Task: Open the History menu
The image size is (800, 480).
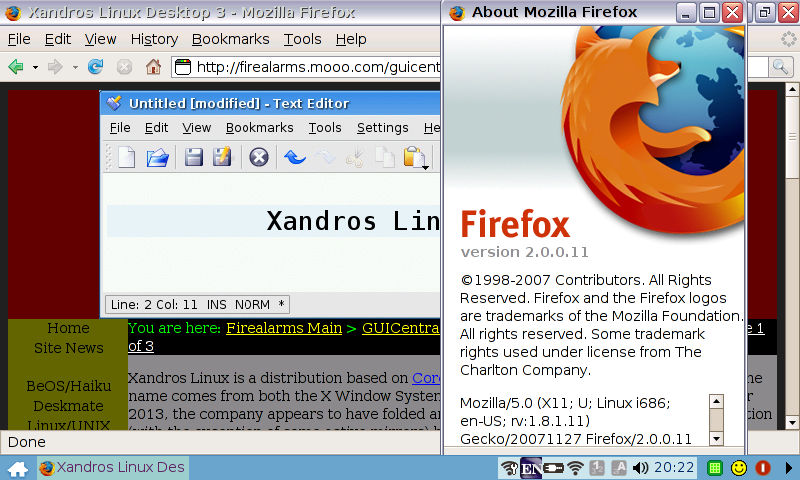Action: (x=154, y=39)
